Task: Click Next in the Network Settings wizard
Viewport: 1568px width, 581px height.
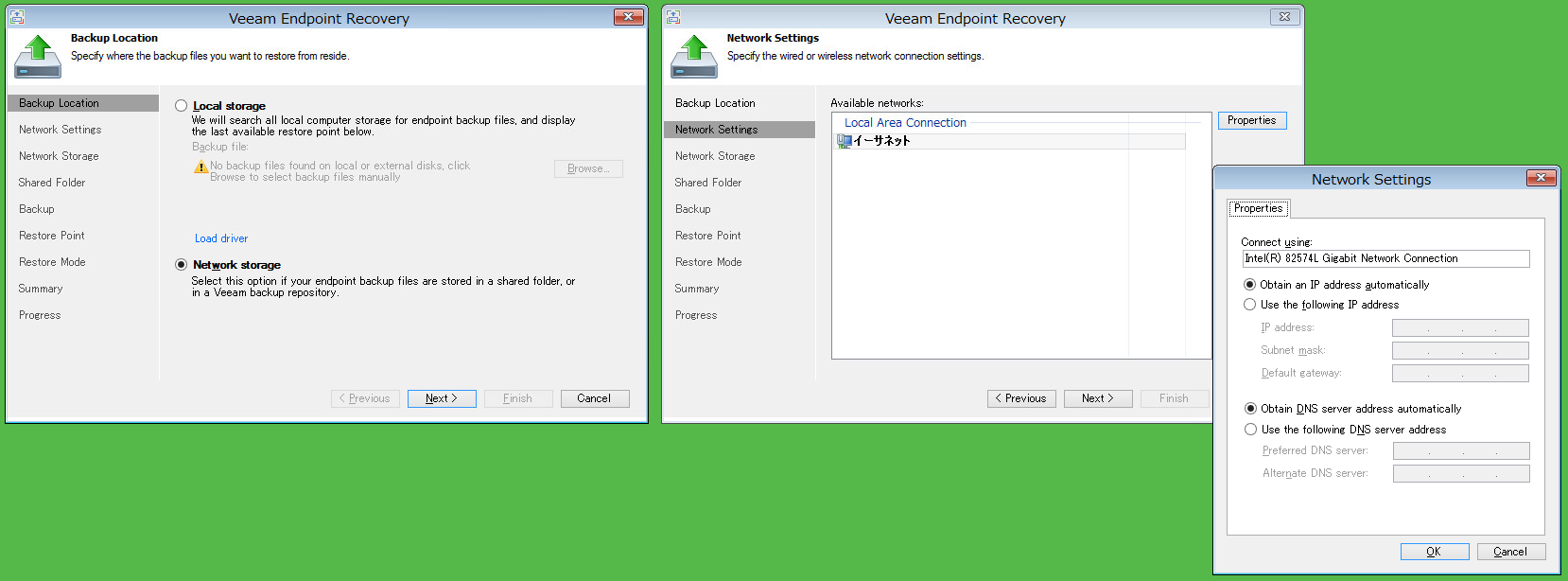Action: pyautogui.click(x=1098, y=398)
